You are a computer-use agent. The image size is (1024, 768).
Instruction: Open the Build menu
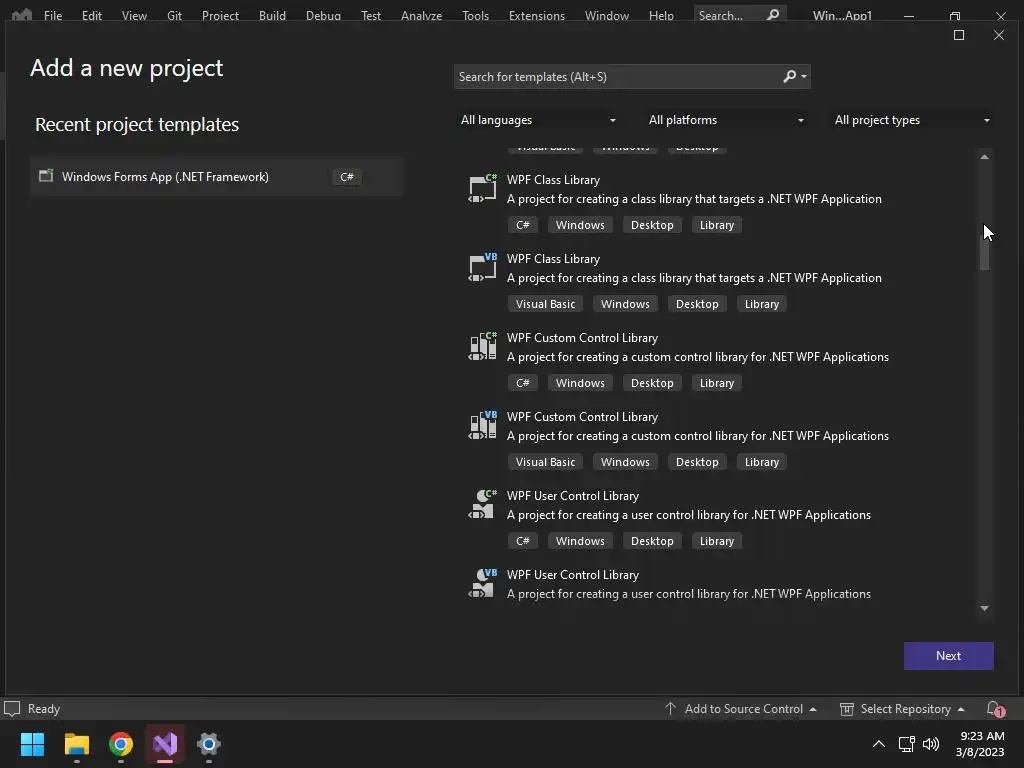pyautogui.click(x=272, y=15)
